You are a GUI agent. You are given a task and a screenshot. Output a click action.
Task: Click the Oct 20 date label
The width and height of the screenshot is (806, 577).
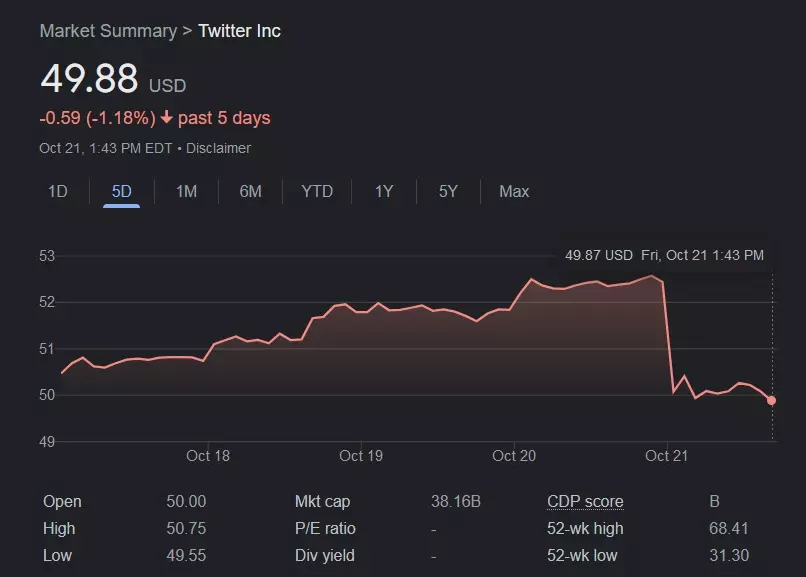[x=514, y=456]
